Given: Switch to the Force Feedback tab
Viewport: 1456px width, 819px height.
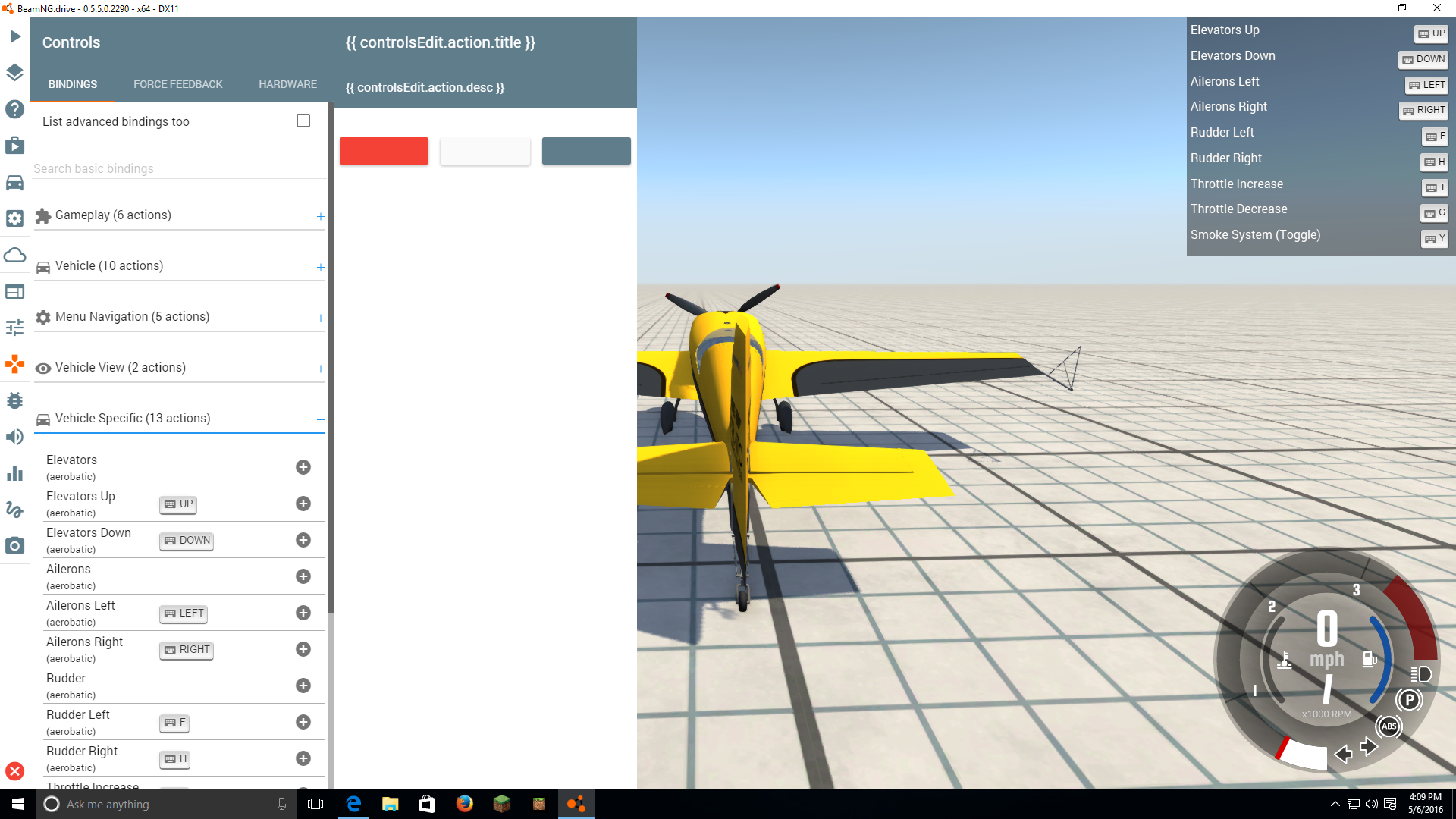Looking at the screenshot, I should tap(178, 84).
